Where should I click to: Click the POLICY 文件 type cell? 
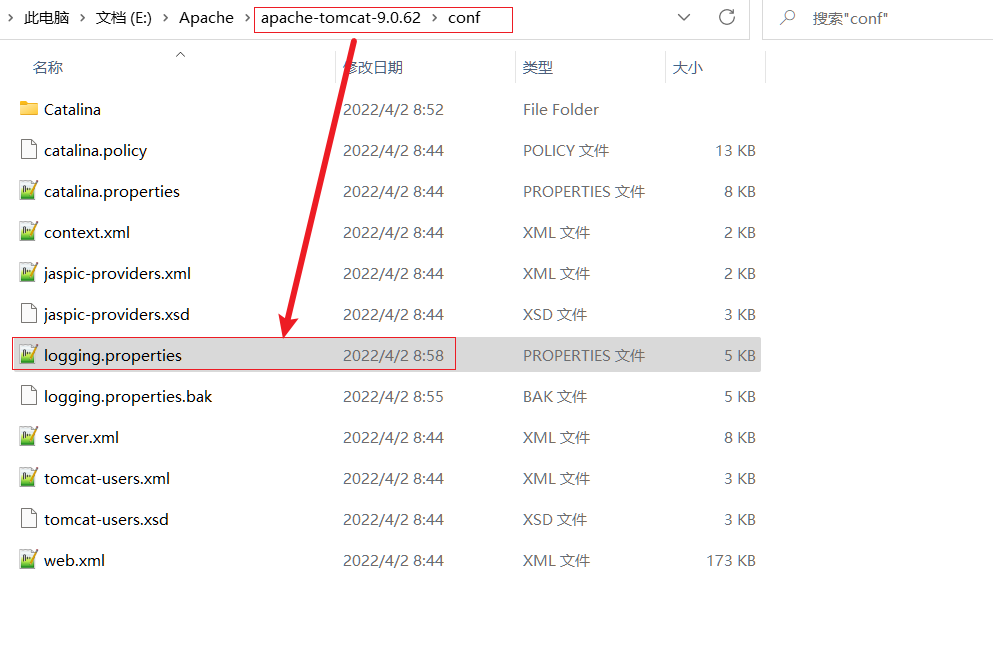pos(566,151)
